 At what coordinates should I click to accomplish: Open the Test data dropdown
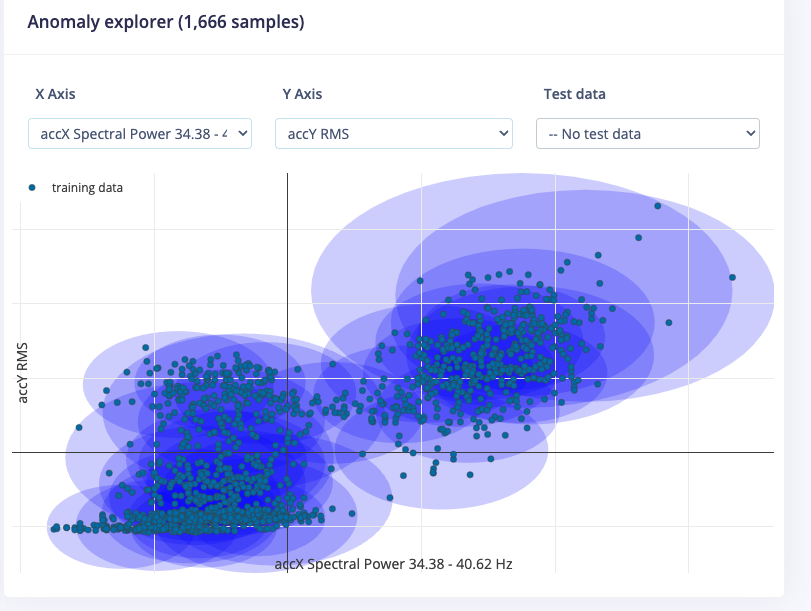click(x=648, y=133)
